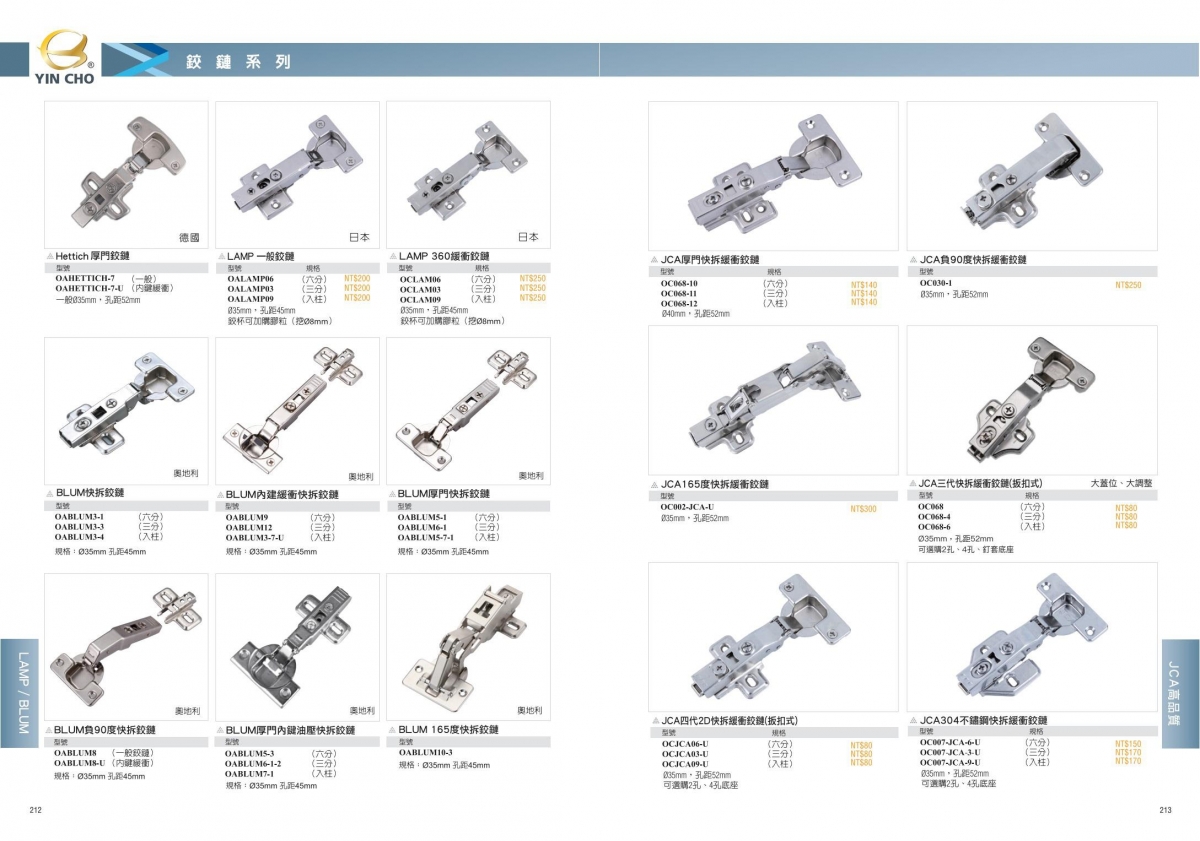Click the BLUM內建緩衝快拆鉸鏈 title
This screenshot has height=841, width=1200.
pyautogui.click(x=283, y=494)
